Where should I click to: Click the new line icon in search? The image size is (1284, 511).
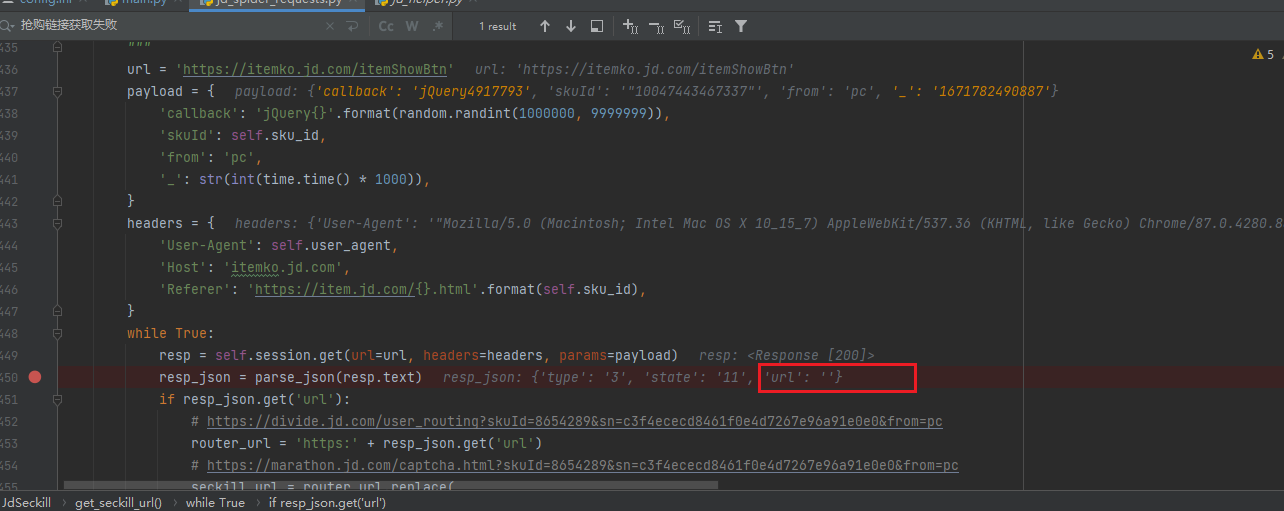click(x=352, y=26)
